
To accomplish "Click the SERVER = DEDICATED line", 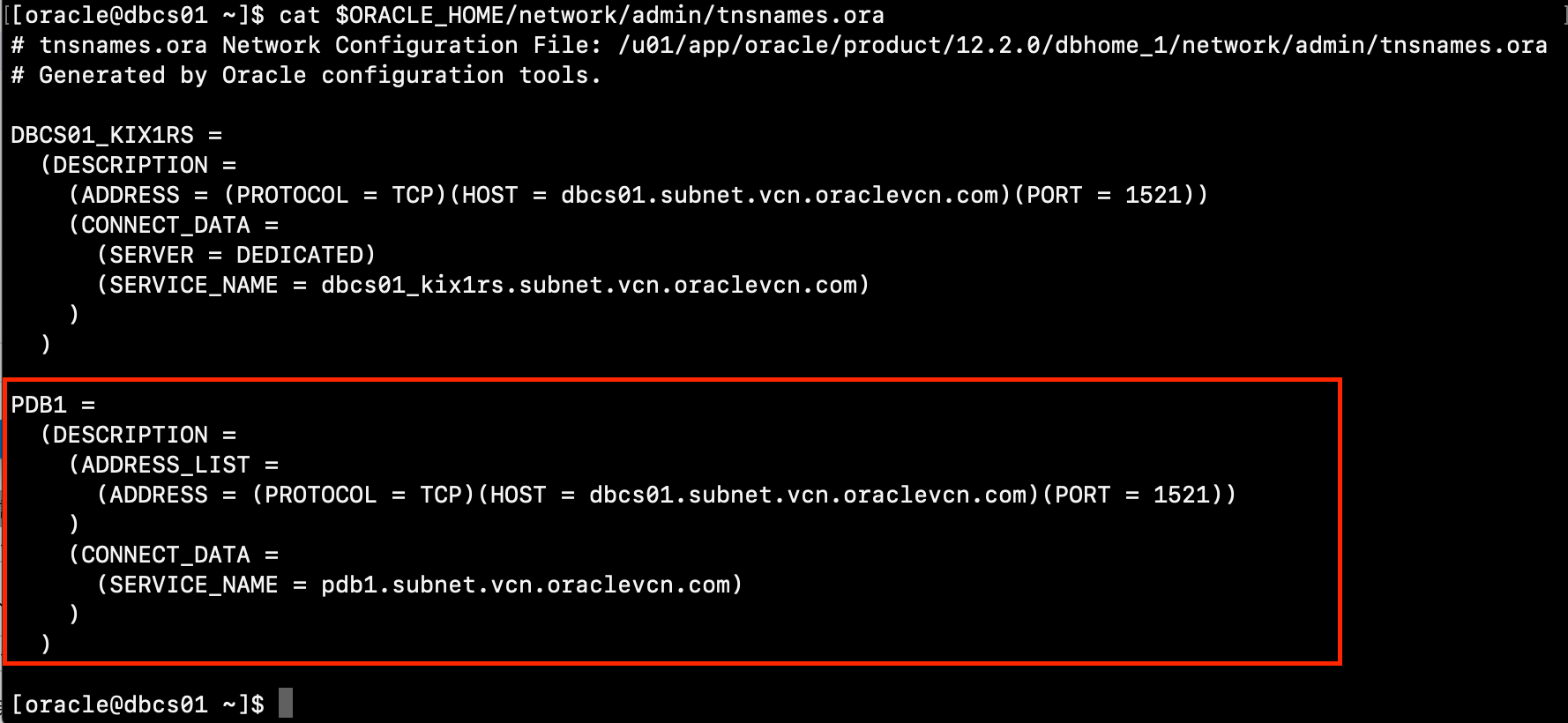I will click(236, 255).
